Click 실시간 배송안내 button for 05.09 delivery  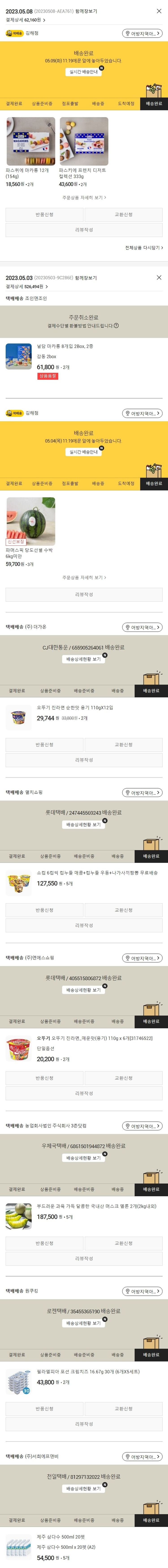(x=84, y=72)
